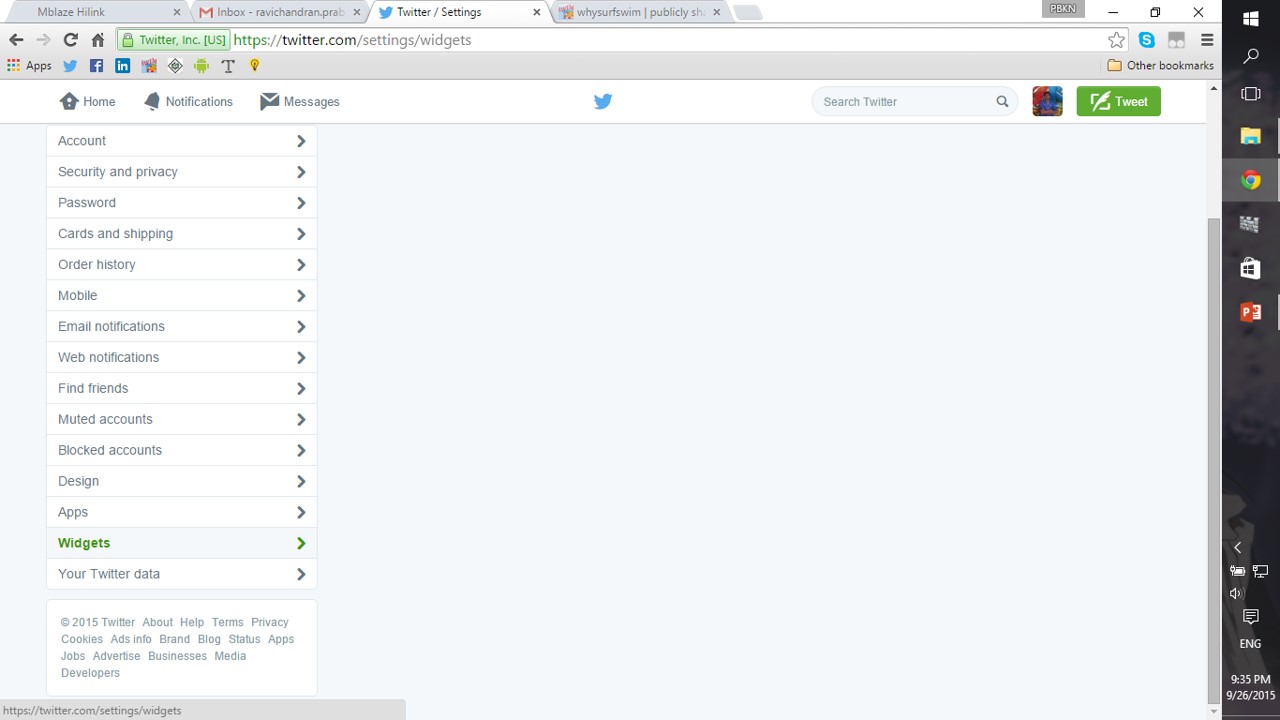Open Security and privacy settings
This screenshot has height=720, width=1280.
pyautogui.click(x=118, y=172)
